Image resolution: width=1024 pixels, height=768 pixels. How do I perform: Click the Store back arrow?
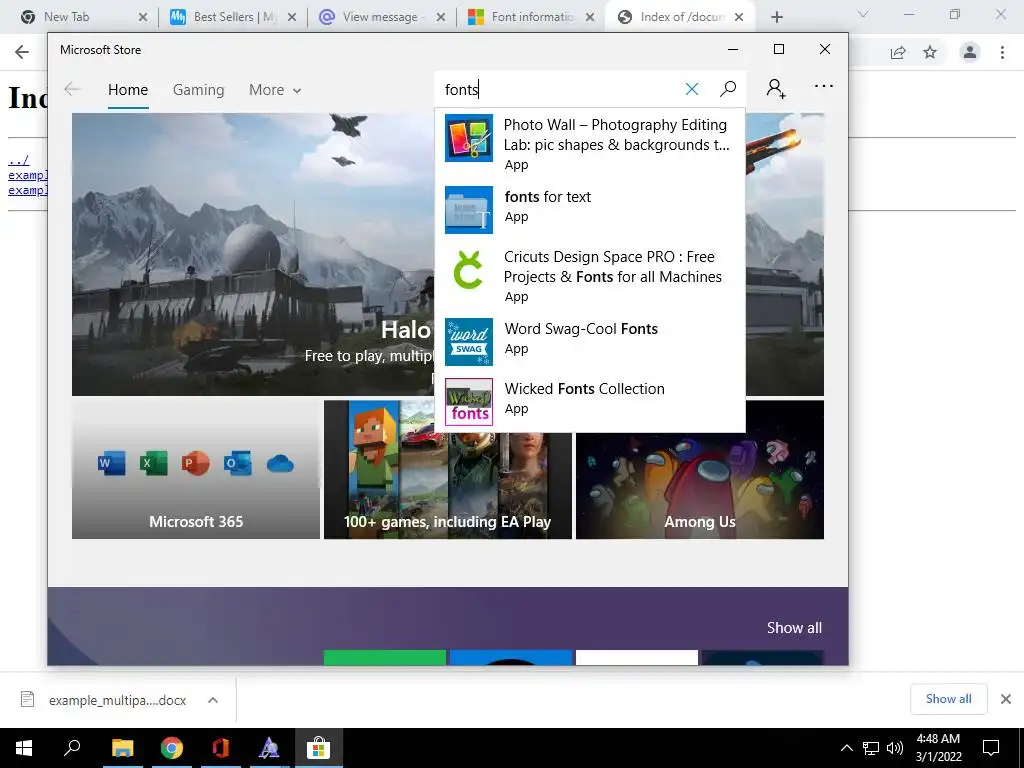72,89
